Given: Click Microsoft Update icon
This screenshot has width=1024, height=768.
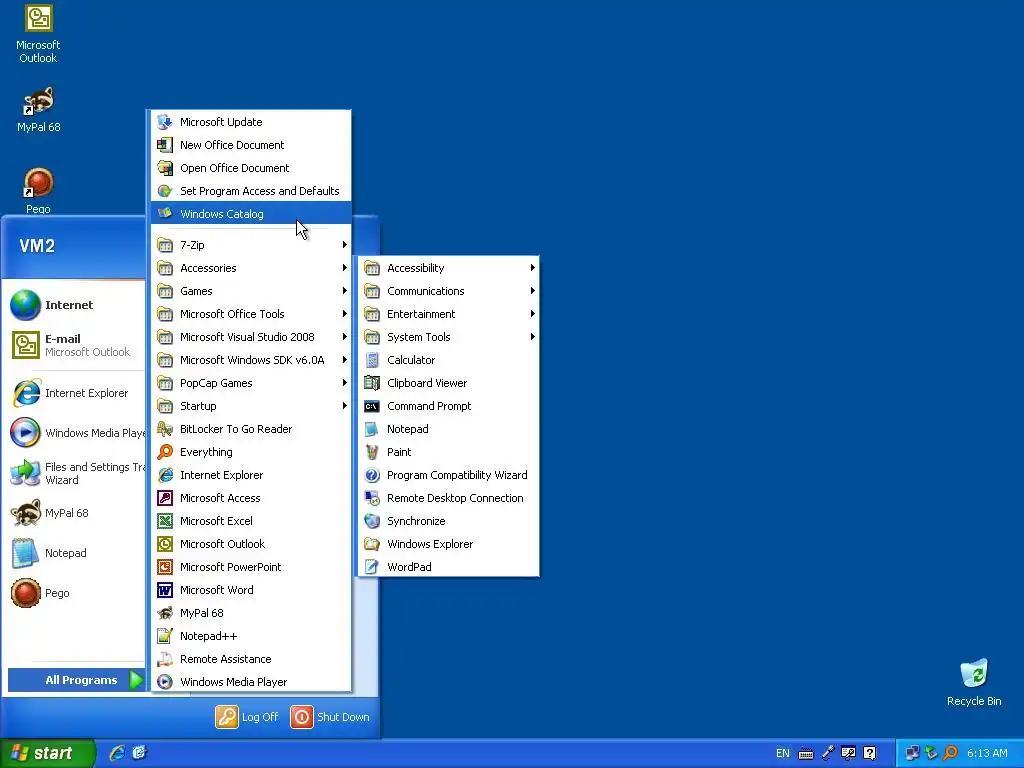Looking at the screenshot, I should click(165, 121).
